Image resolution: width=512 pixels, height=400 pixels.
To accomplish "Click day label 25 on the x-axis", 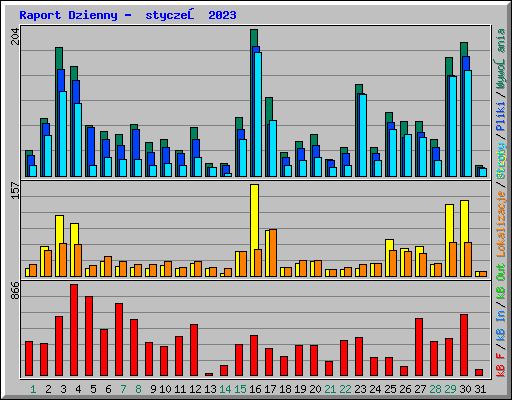I will tap(390, 389).
